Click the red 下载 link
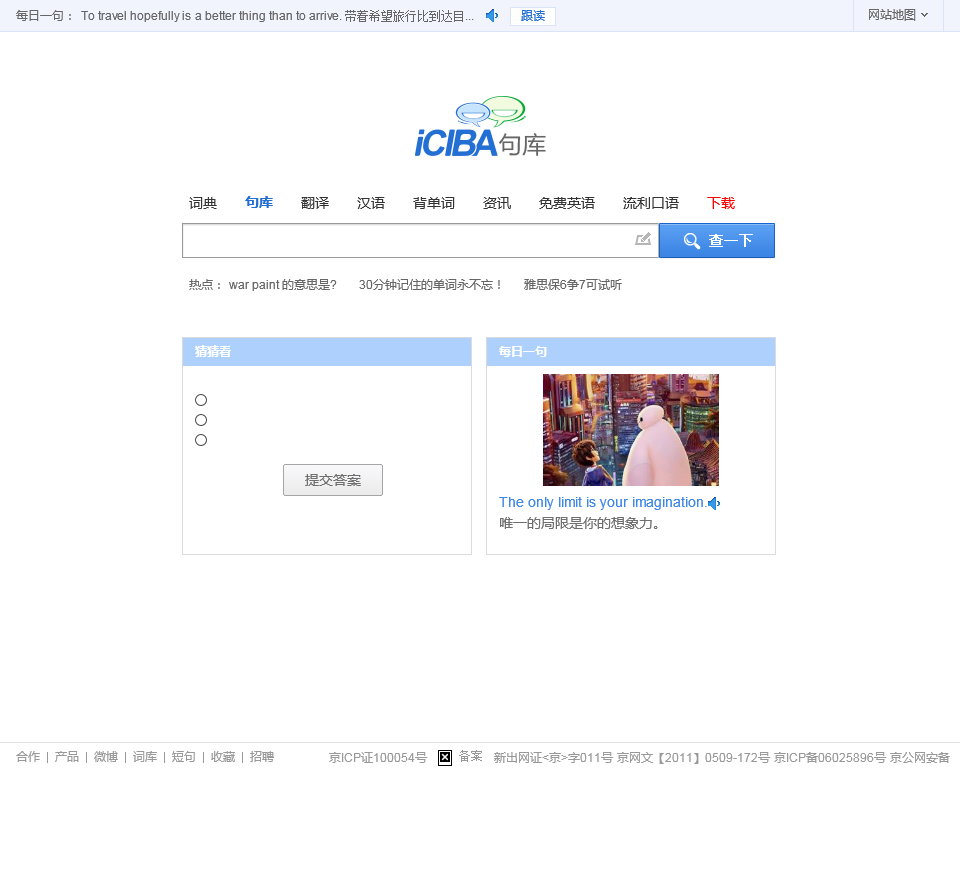The height and width of the screenshot is (873, 960). click(x=721, y=203)
